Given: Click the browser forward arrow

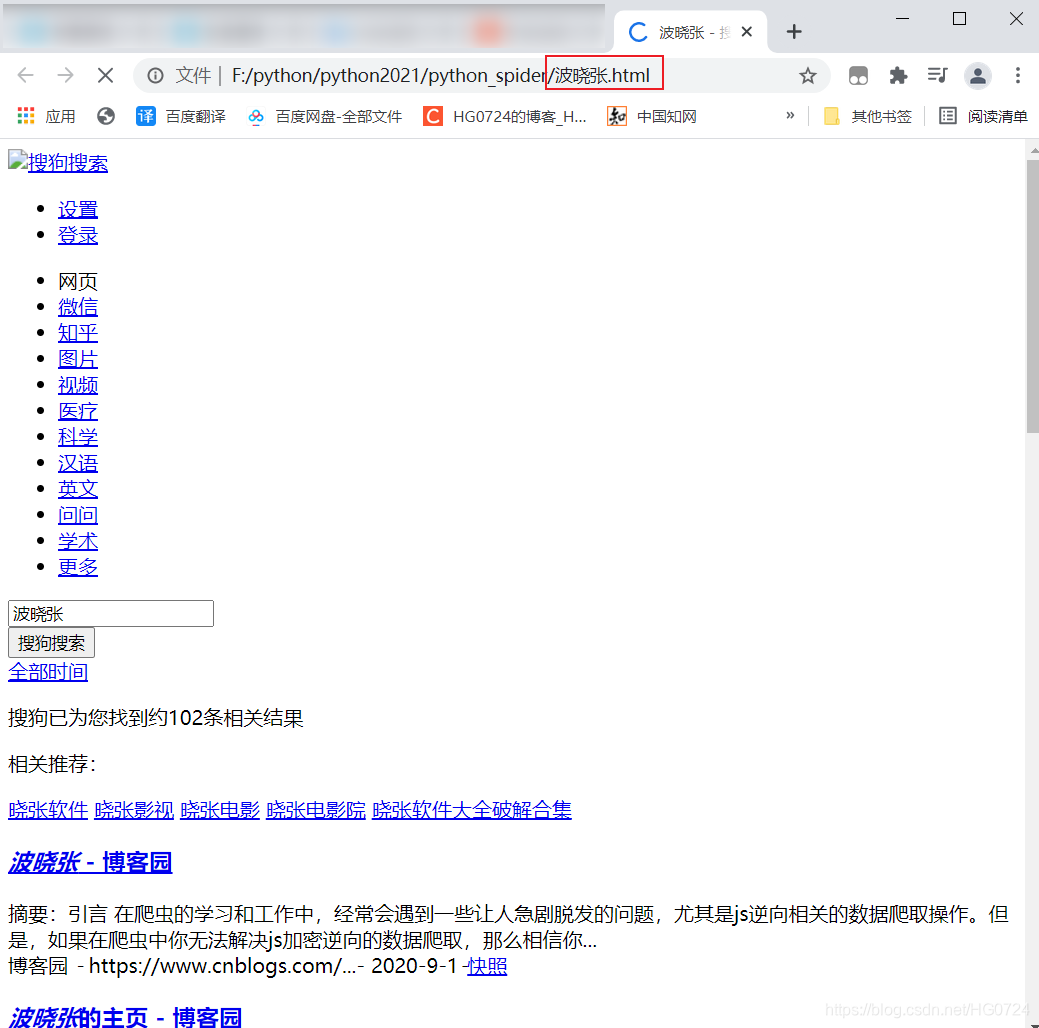Looking at the screenshot, I should [x=65, y=76].
